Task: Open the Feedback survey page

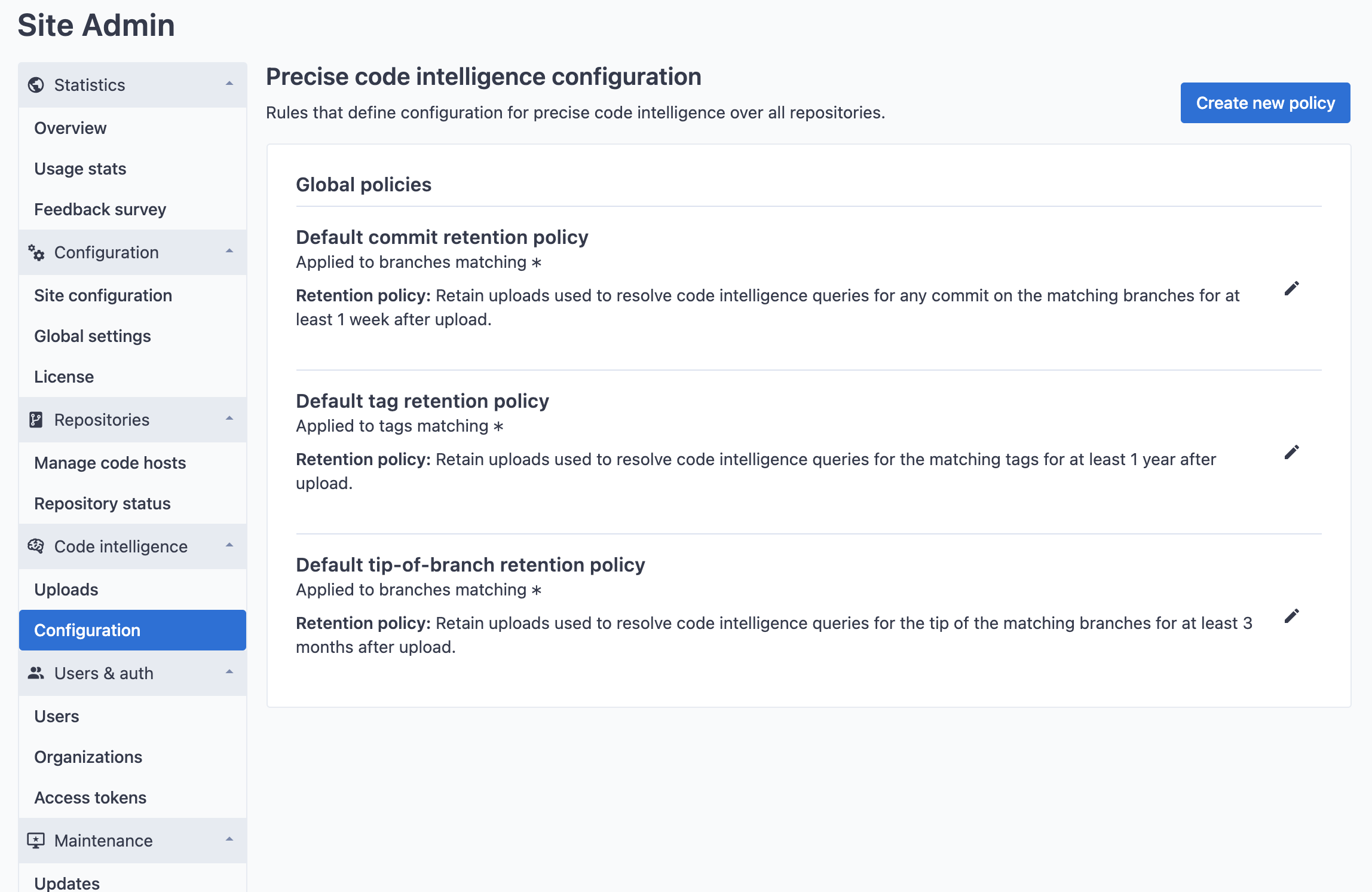Action: pos(100,209)
